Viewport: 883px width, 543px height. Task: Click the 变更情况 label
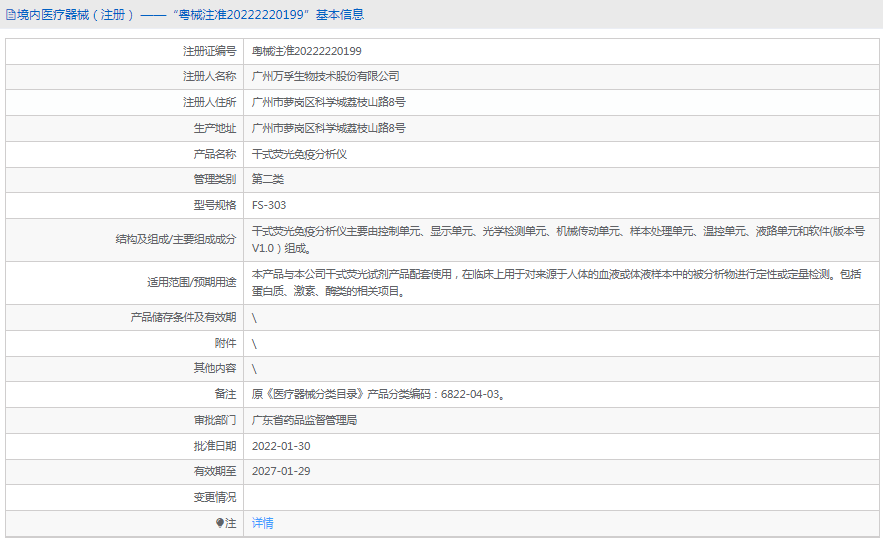(x=215, y=498)
